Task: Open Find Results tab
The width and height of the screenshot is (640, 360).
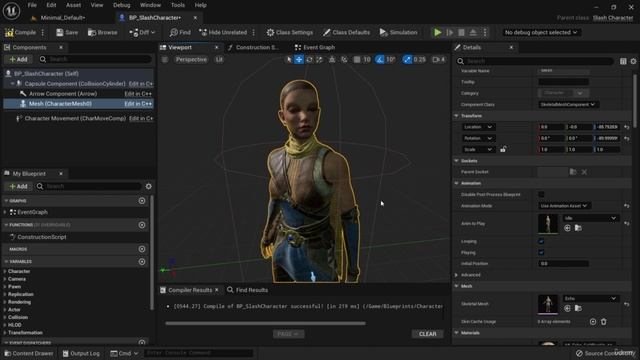Action: click(247, 290)
